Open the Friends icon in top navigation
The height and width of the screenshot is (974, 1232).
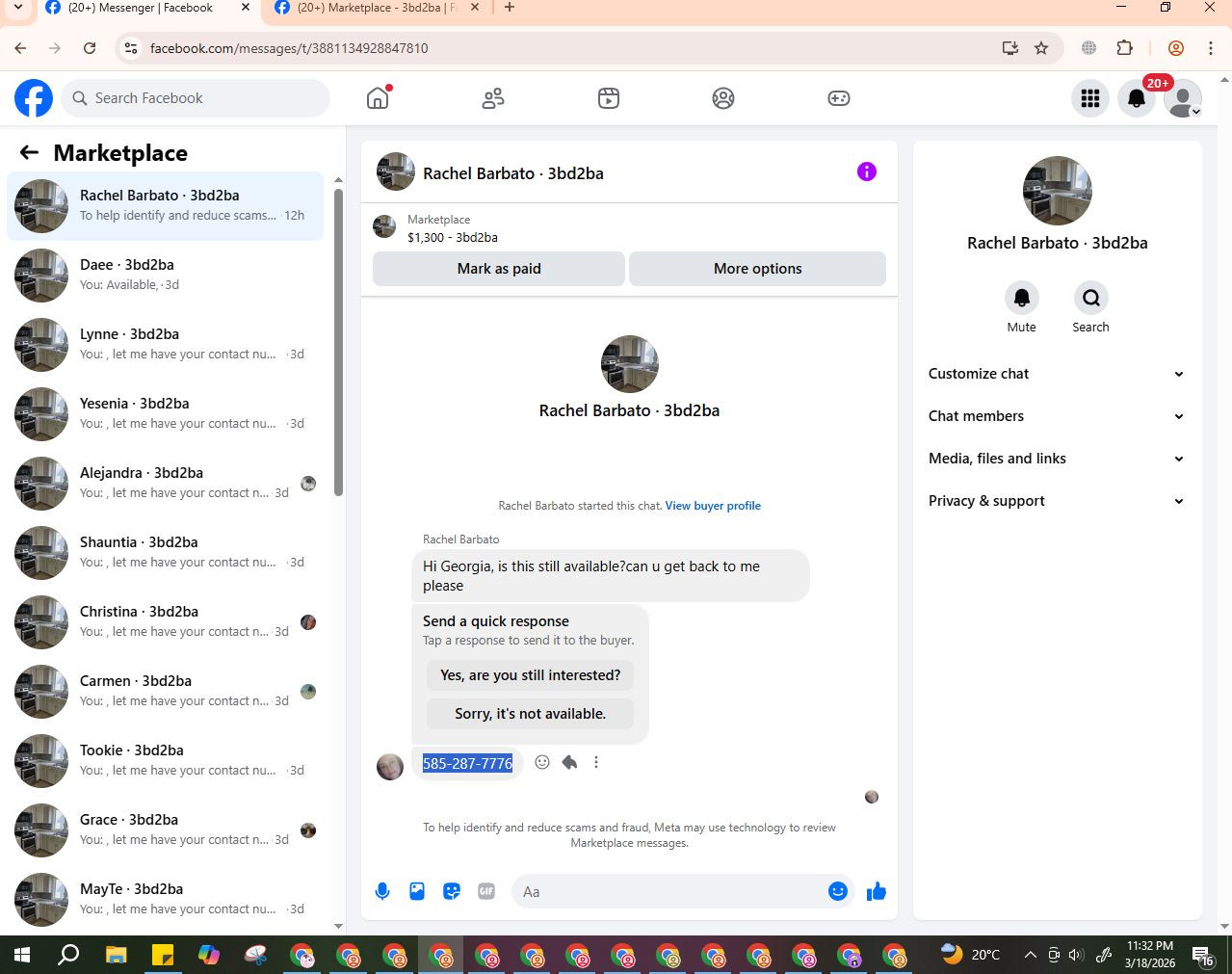pos(493,98)
